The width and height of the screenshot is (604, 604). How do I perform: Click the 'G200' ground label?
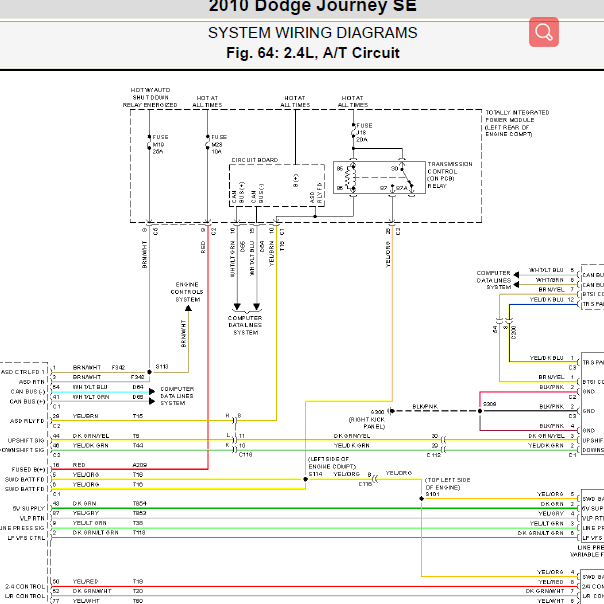click(x=377, y=411)
